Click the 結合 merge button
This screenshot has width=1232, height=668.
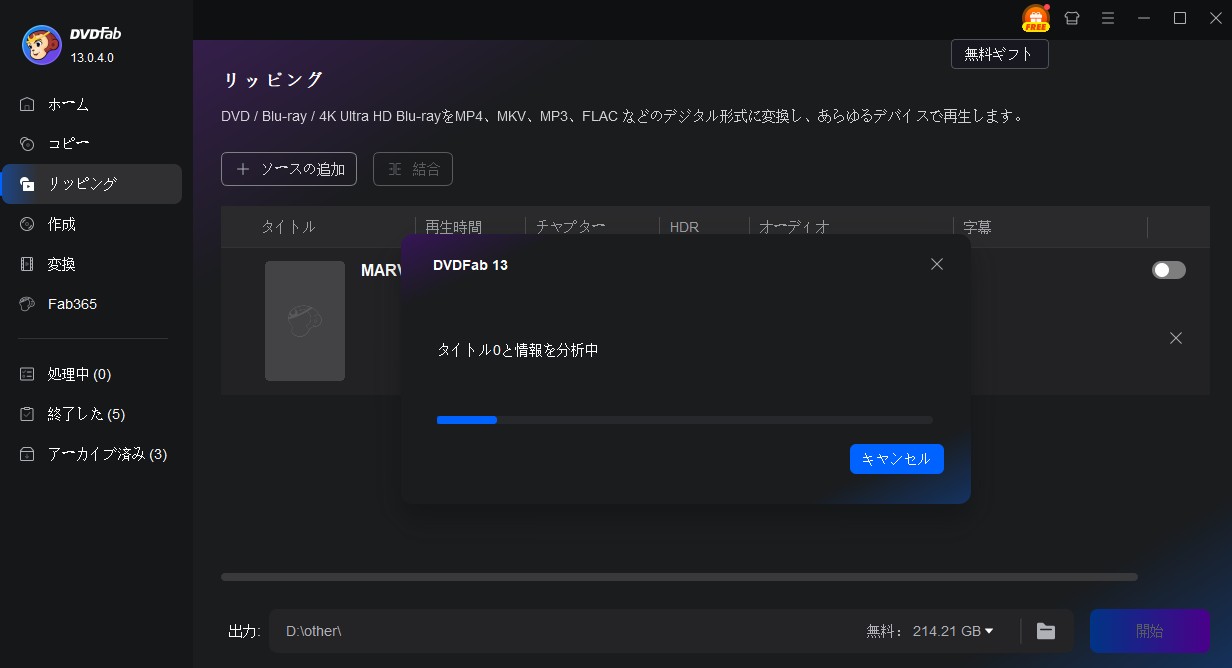pos(413,169)
